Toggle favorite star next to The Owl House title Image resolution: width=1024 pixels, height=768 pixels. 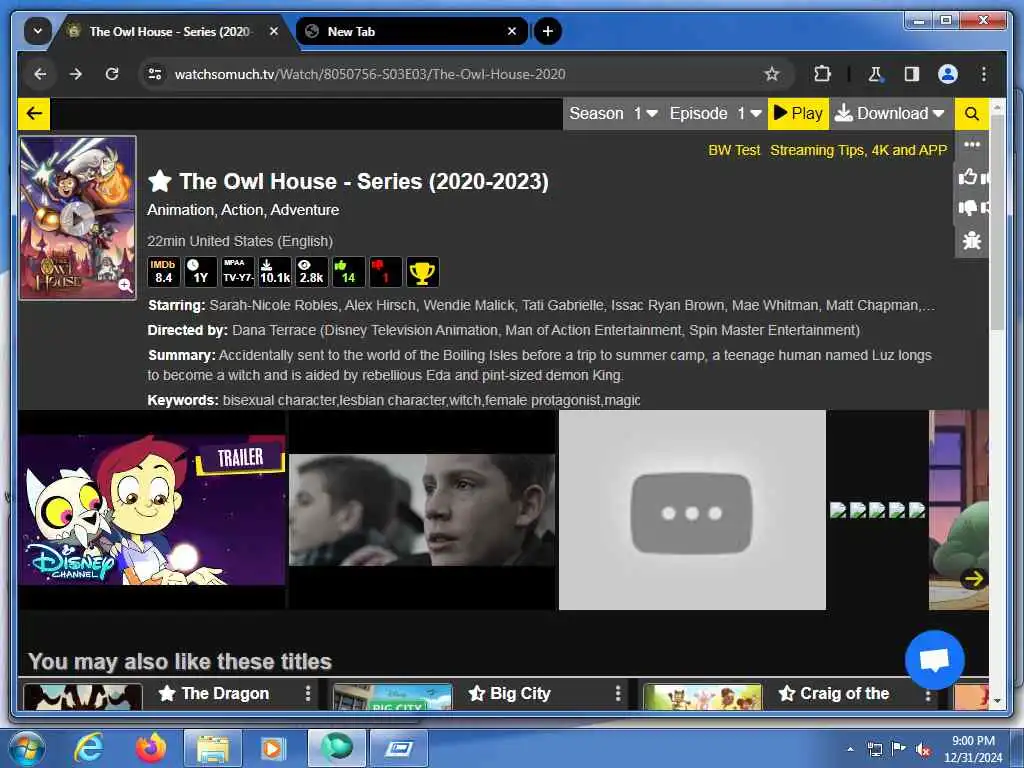160,181
